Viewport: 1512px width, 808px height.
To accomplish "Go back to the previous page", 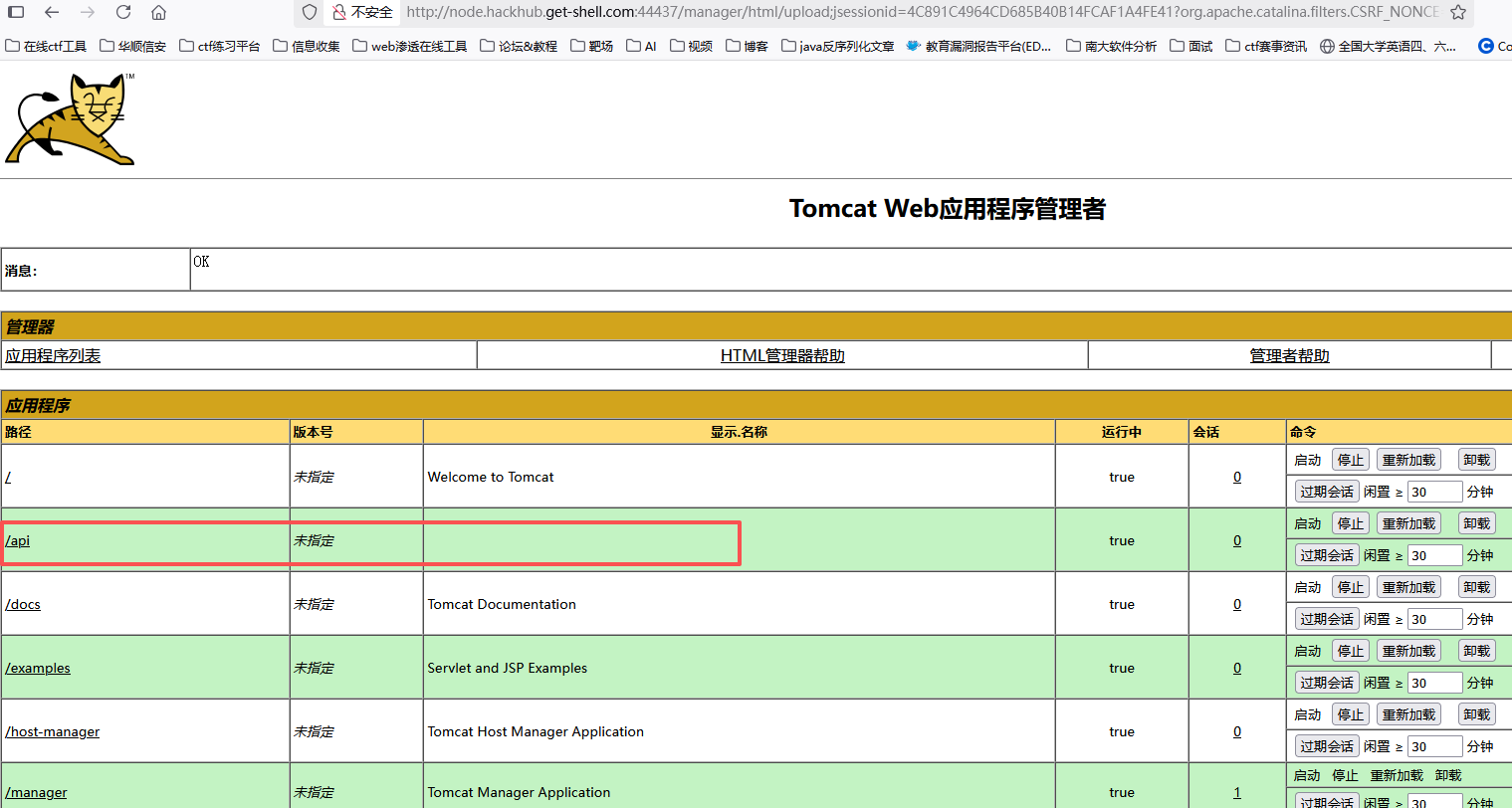I will 52,12.
